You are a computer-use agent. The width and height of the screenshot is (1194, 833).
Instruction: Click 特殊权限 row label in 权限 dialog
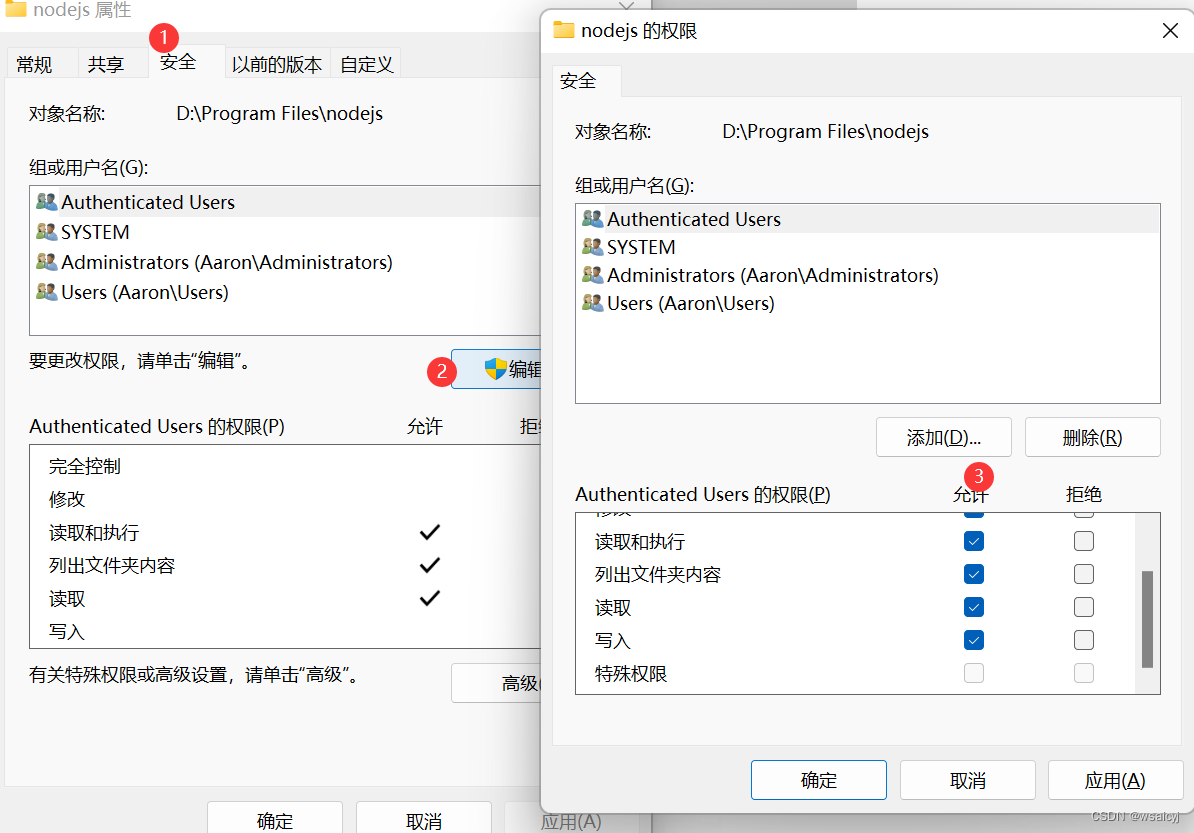pyautogui.click(x=631, y=674)
